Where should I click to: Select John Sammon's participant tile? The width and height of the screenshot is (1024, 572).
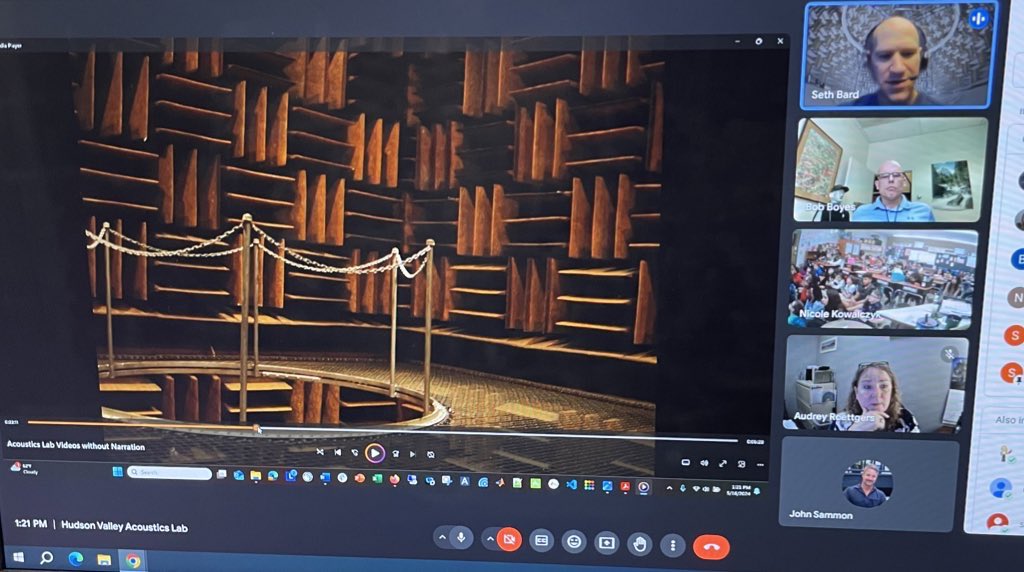[x=869, y=482]
